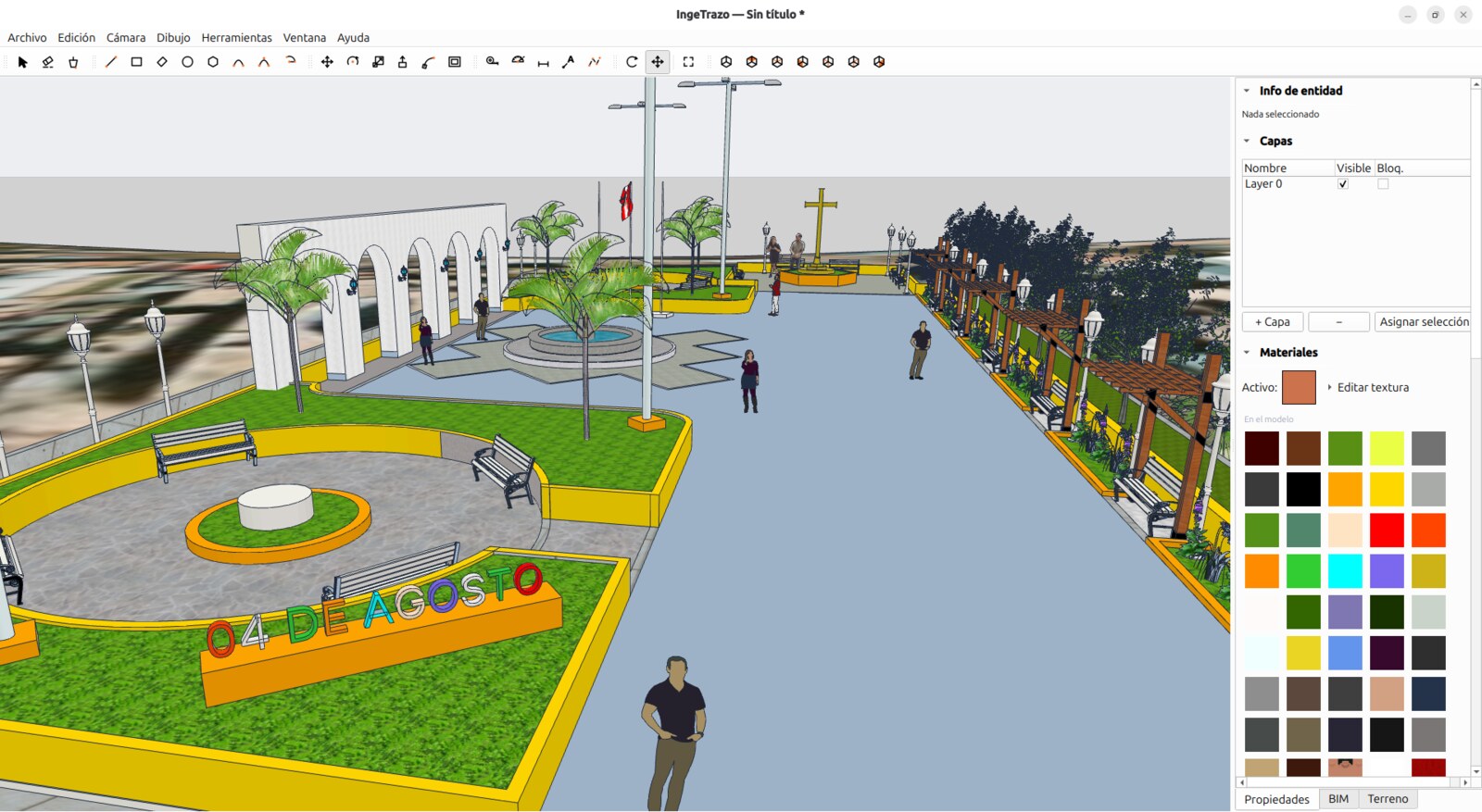Pick the cyan material swatch
This screenshot has width=1482, height=812.
1345,571
